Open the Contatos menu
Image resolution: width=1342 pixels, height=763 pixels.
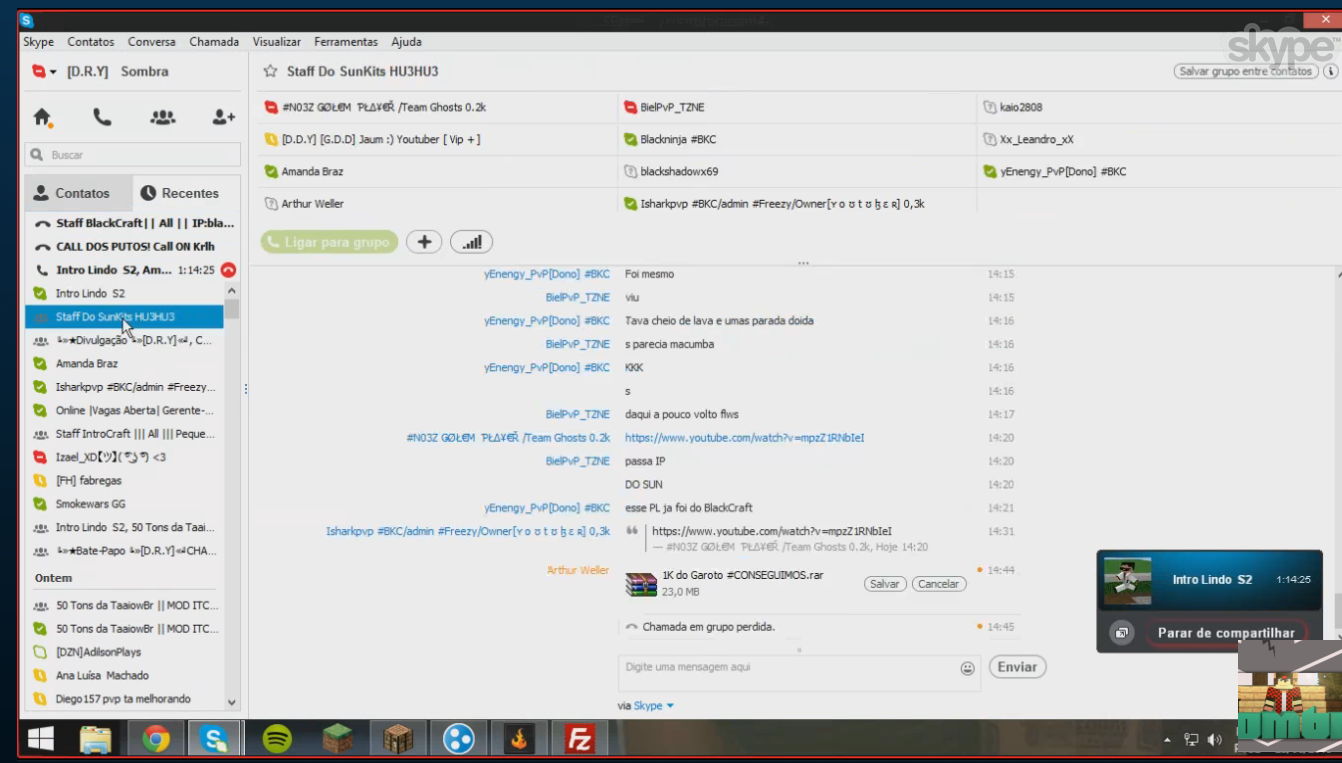[x=91, y=42]
